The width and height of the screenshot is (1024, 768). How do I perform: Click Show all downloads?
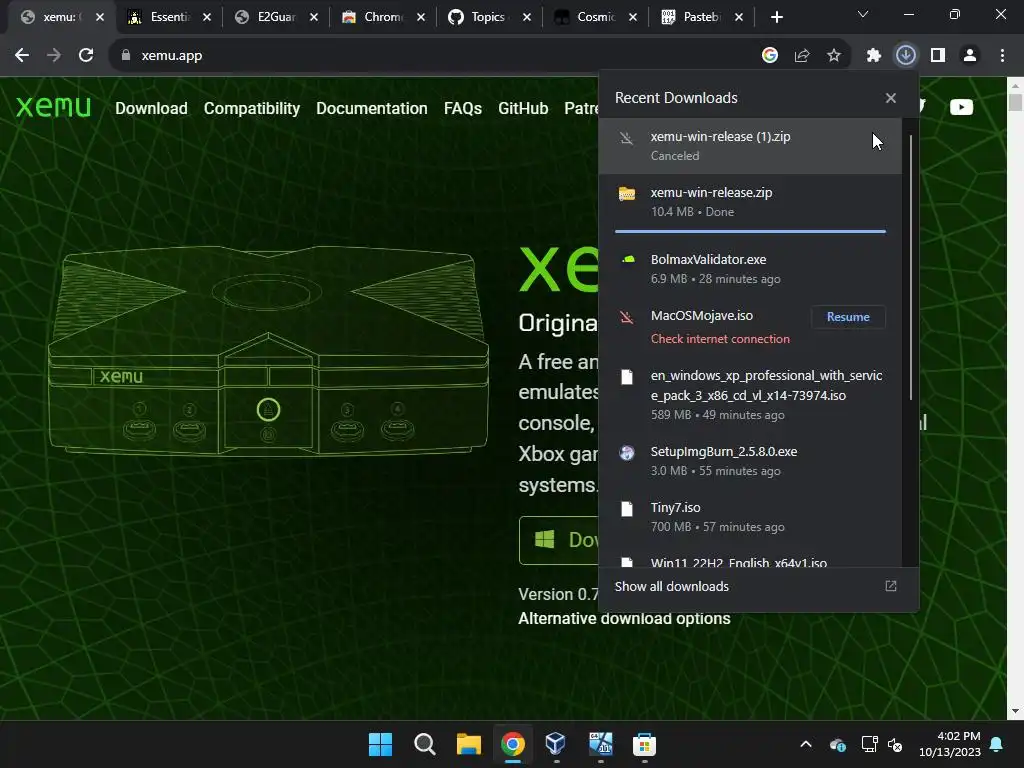(671, 586)
